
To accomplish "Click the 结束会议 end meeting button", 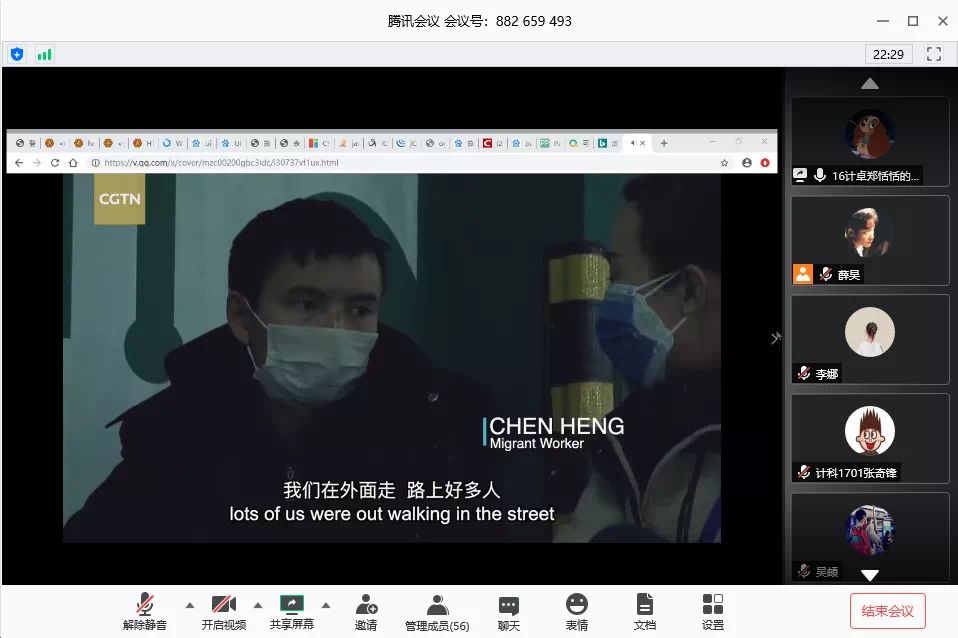I will point(887,611).
